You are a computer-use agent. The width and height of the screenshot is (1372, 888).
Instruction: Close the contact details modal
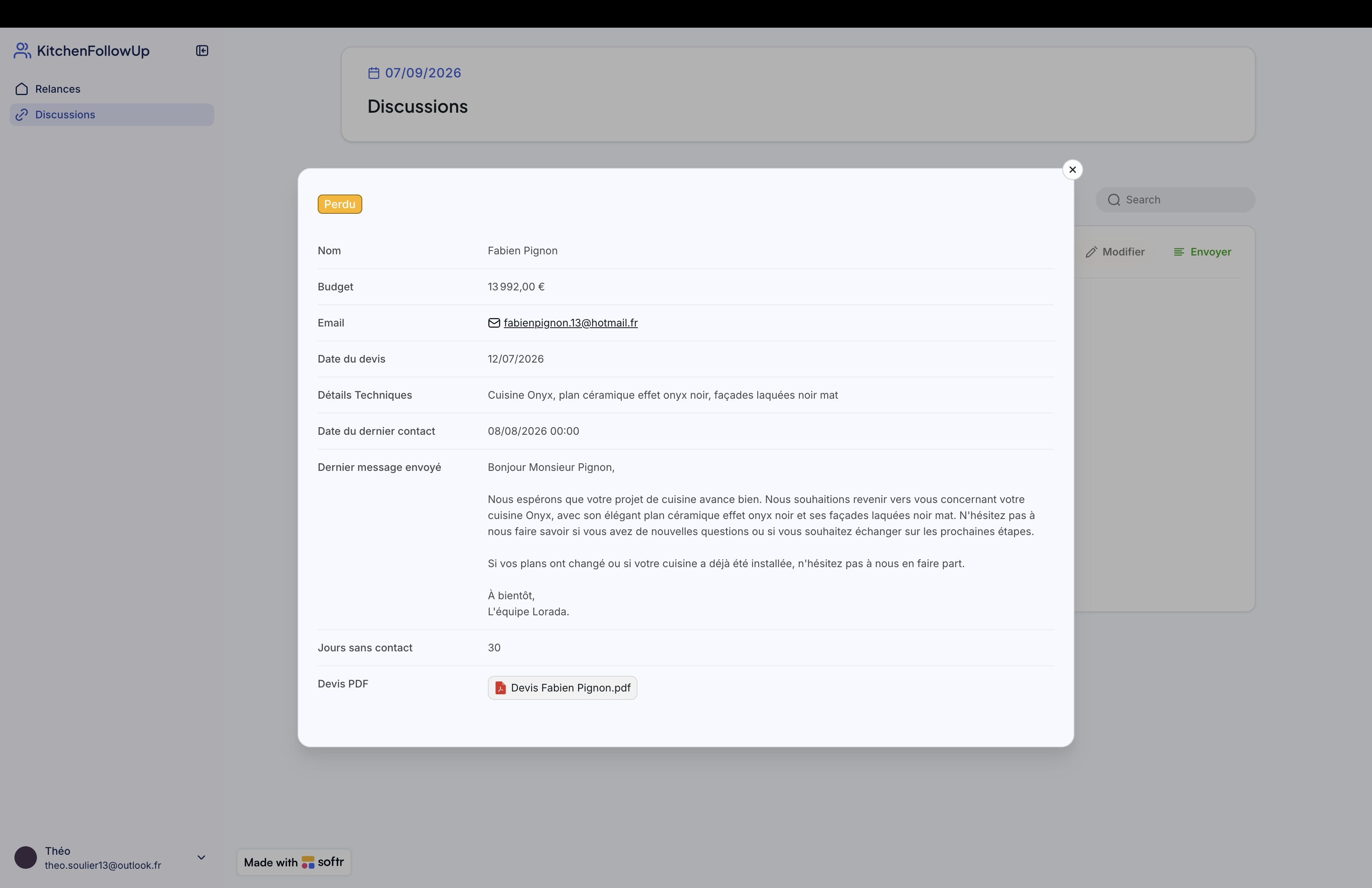1072,169
